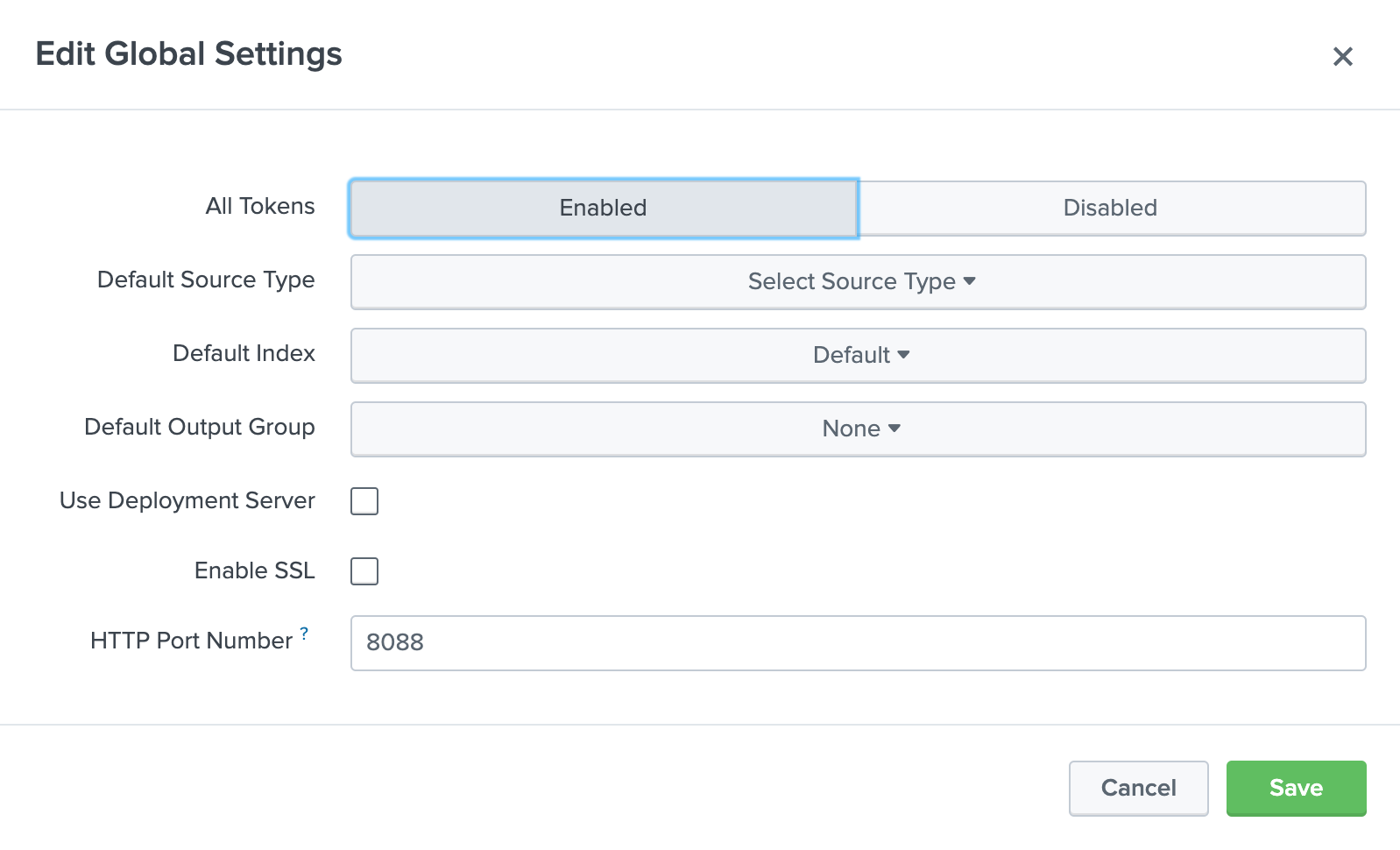Click the HTTP Port Number help icon

(304, 633)
